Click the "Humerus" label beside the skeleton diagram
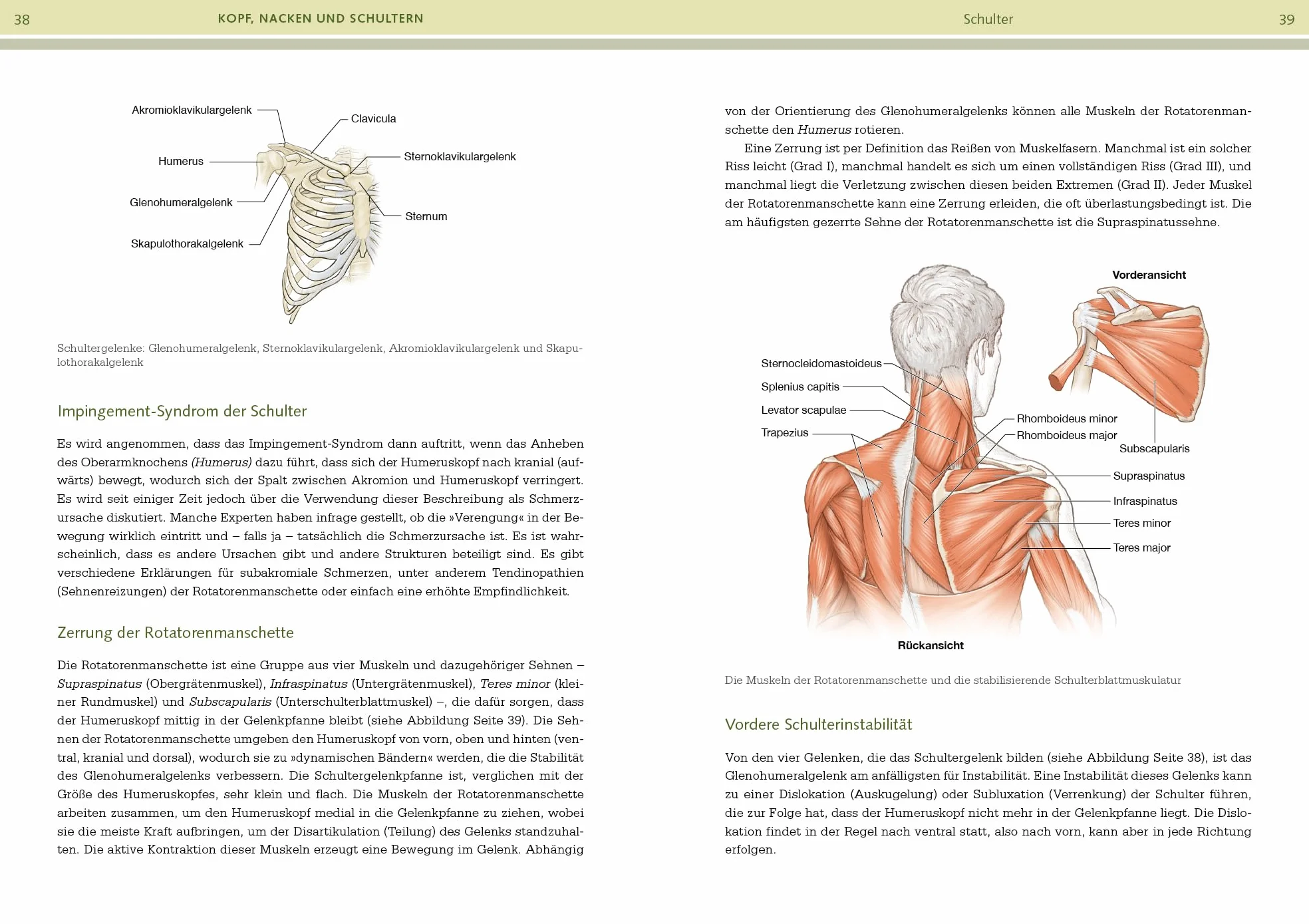This screenshot has width=1309, height=924. point(181,161)
